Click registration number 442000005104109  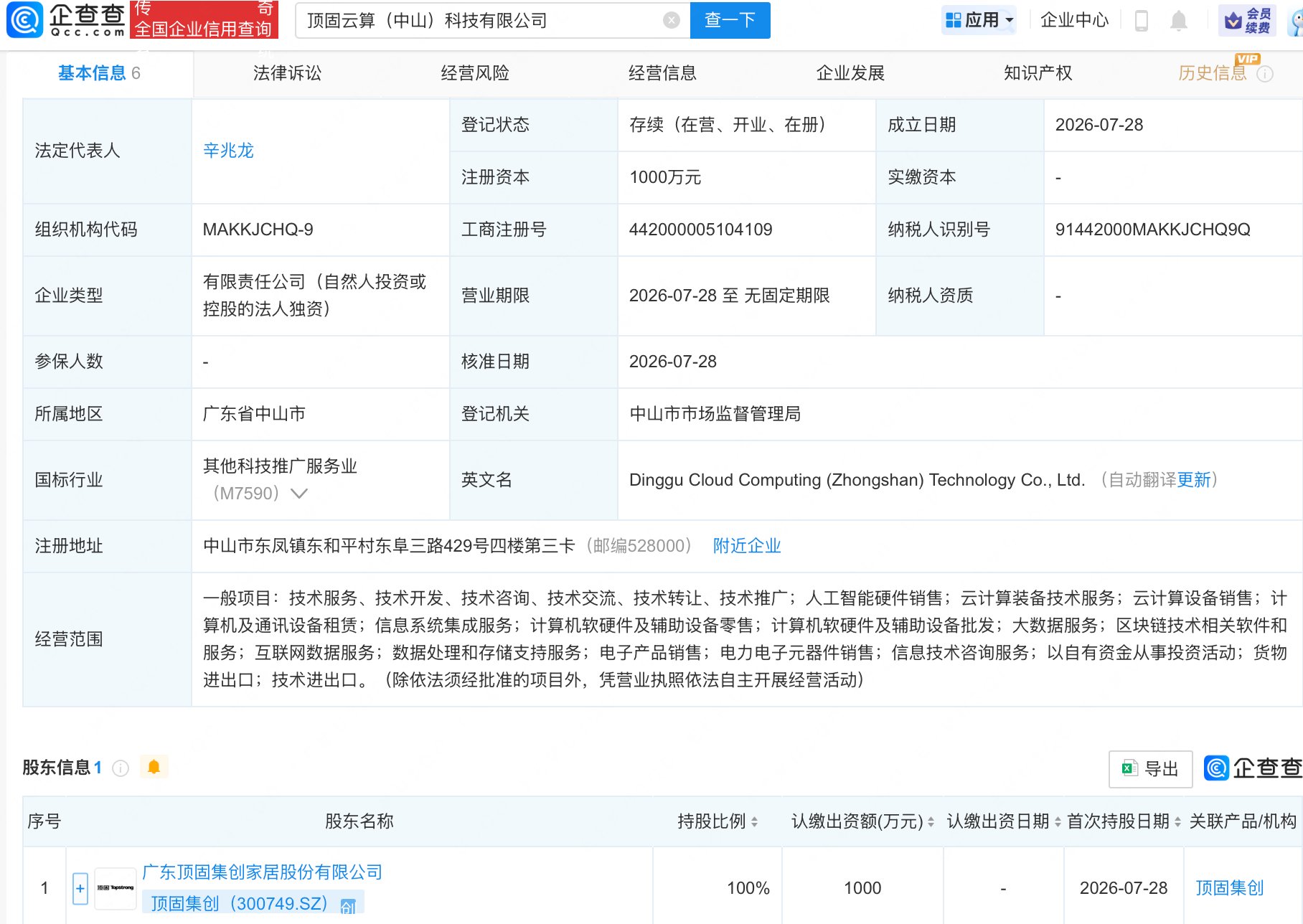point(701,230)
